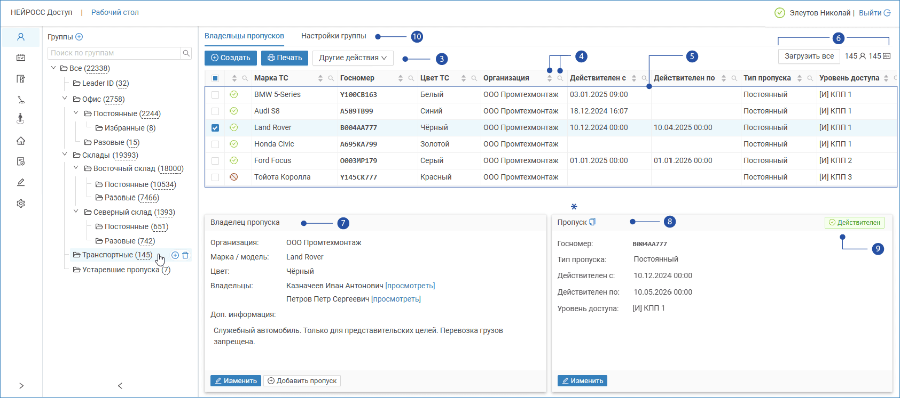
Task: Click the walking person icon in sidebar
Action: (21, 119)
